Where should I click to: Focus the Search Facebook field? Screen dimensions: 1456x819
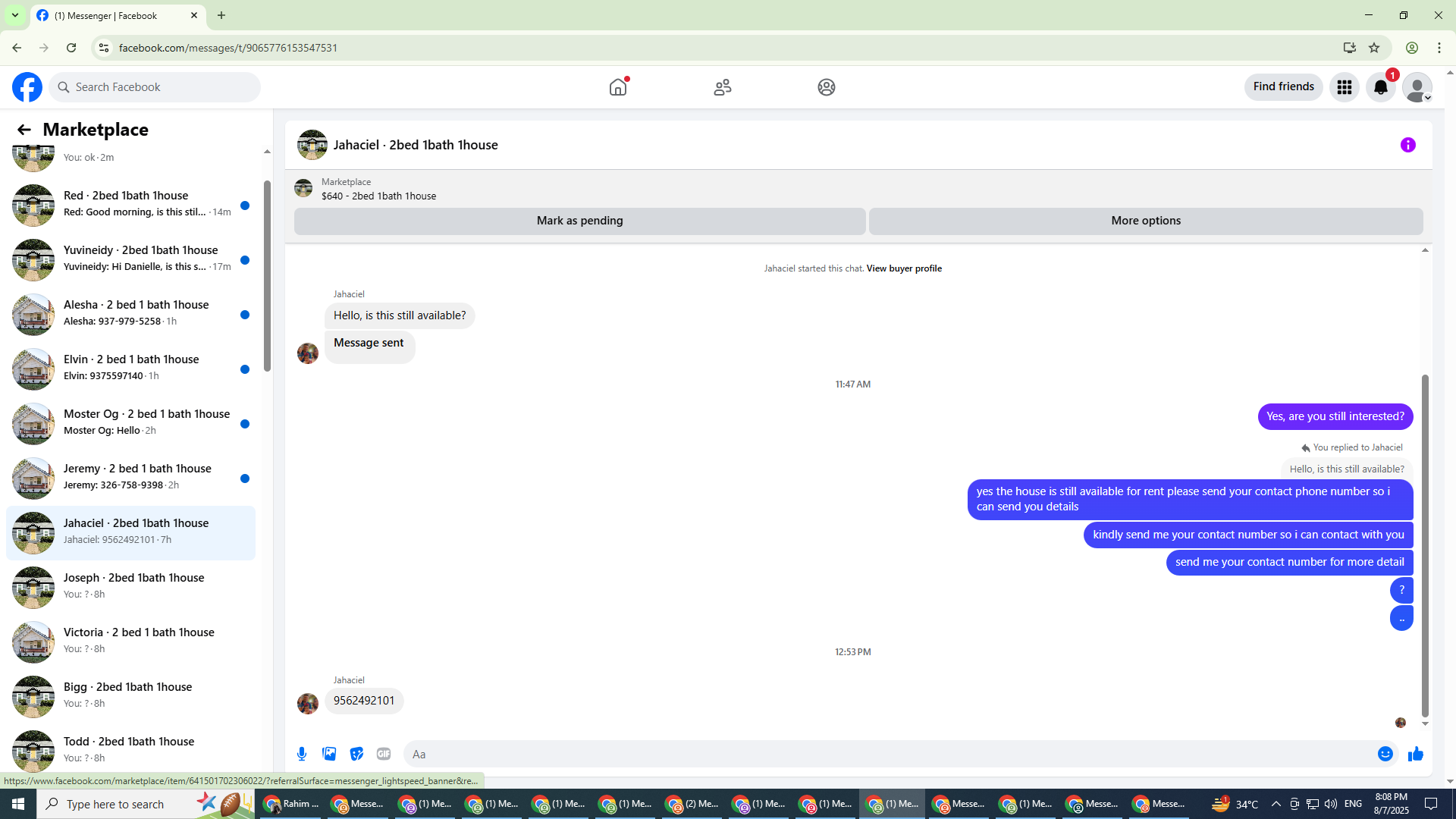(x=155, y=87)
